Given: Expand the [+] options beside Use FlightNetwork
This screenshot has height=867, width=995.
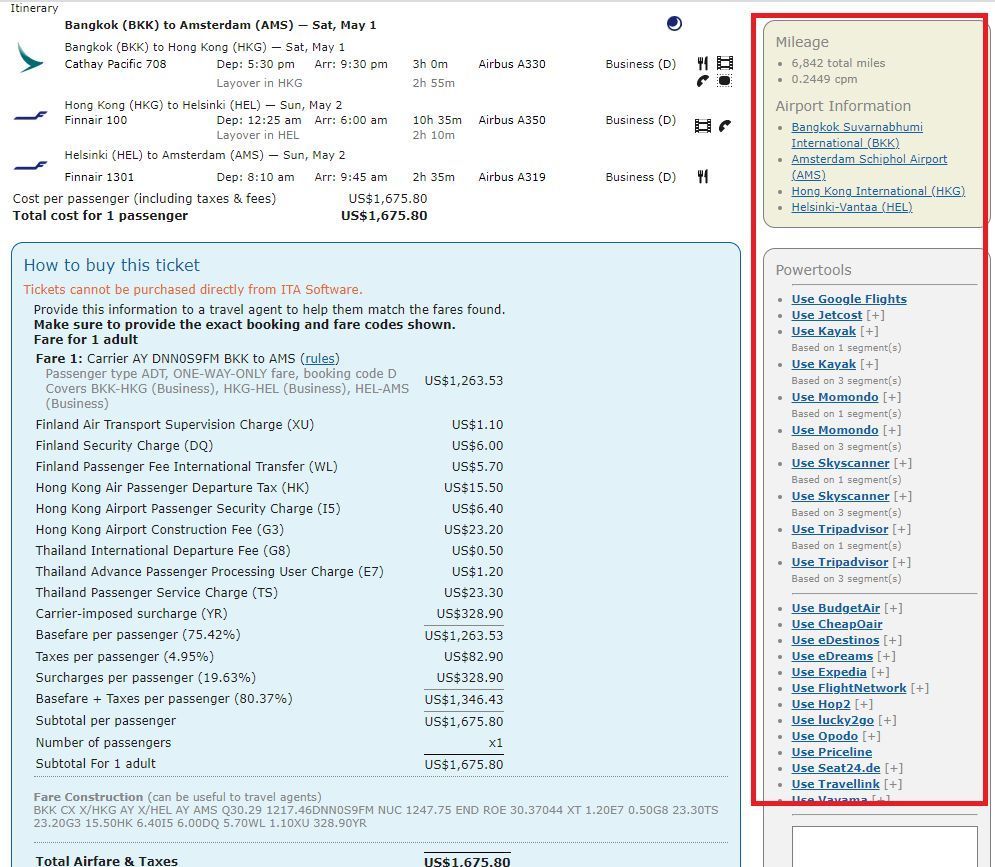Looking at the screenshot, I should point(920,688).
